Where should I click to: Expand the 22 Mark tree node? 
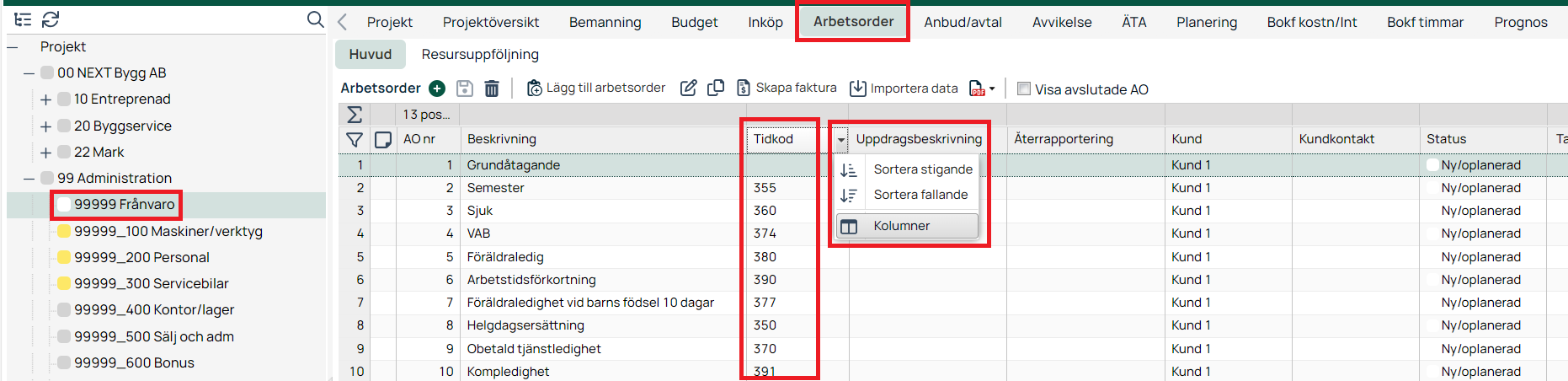[x=45, y=153]
